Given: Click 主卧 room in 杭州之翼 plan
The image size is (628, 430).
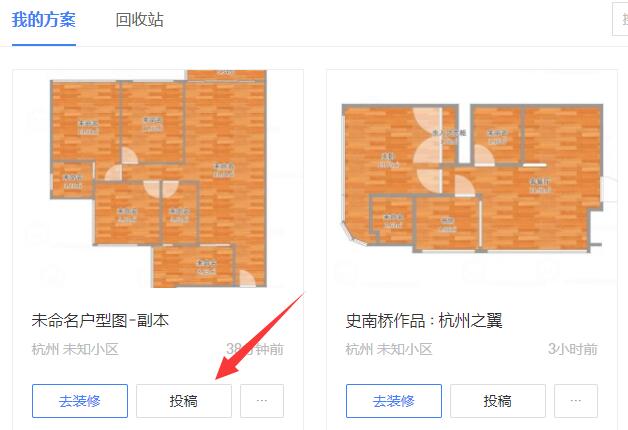Looking at the screenshot, I should point(388,156).
